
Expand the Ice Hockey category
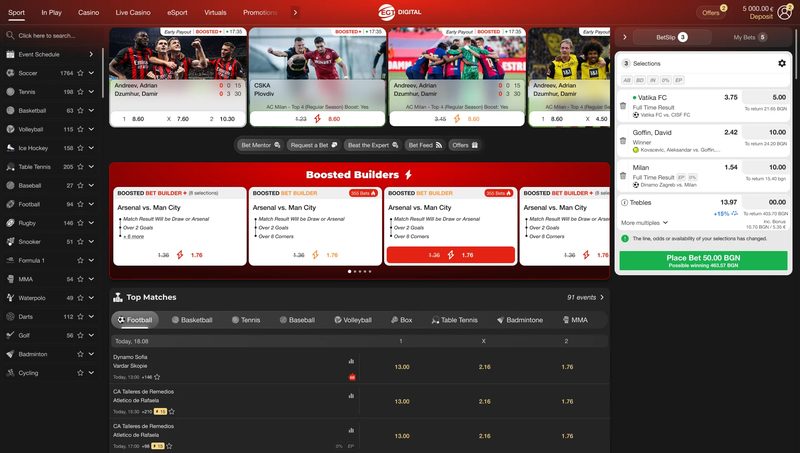pos(91,148)
